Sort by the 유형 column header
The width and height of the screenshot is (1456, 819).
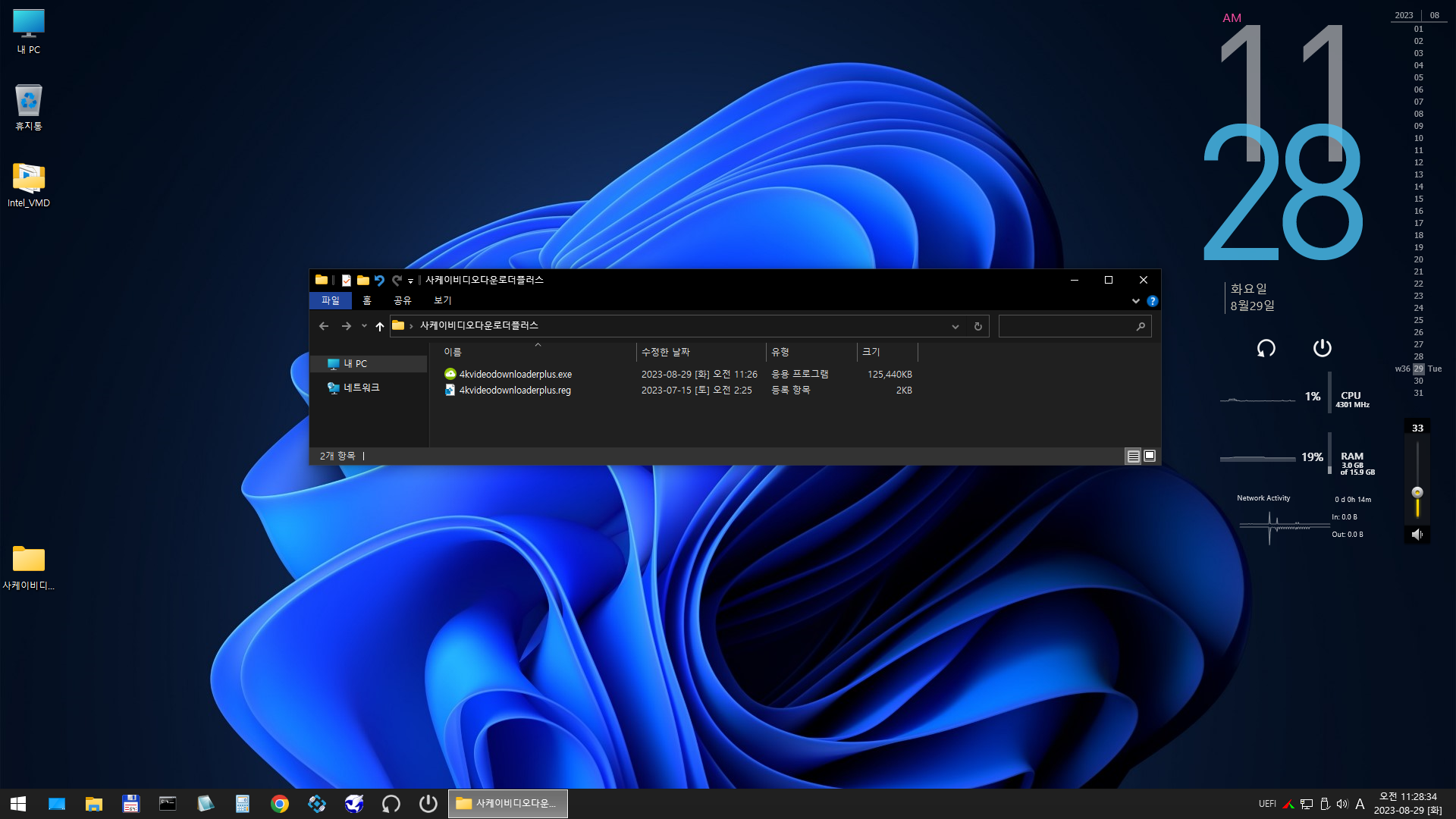click(x=812, y=352)
